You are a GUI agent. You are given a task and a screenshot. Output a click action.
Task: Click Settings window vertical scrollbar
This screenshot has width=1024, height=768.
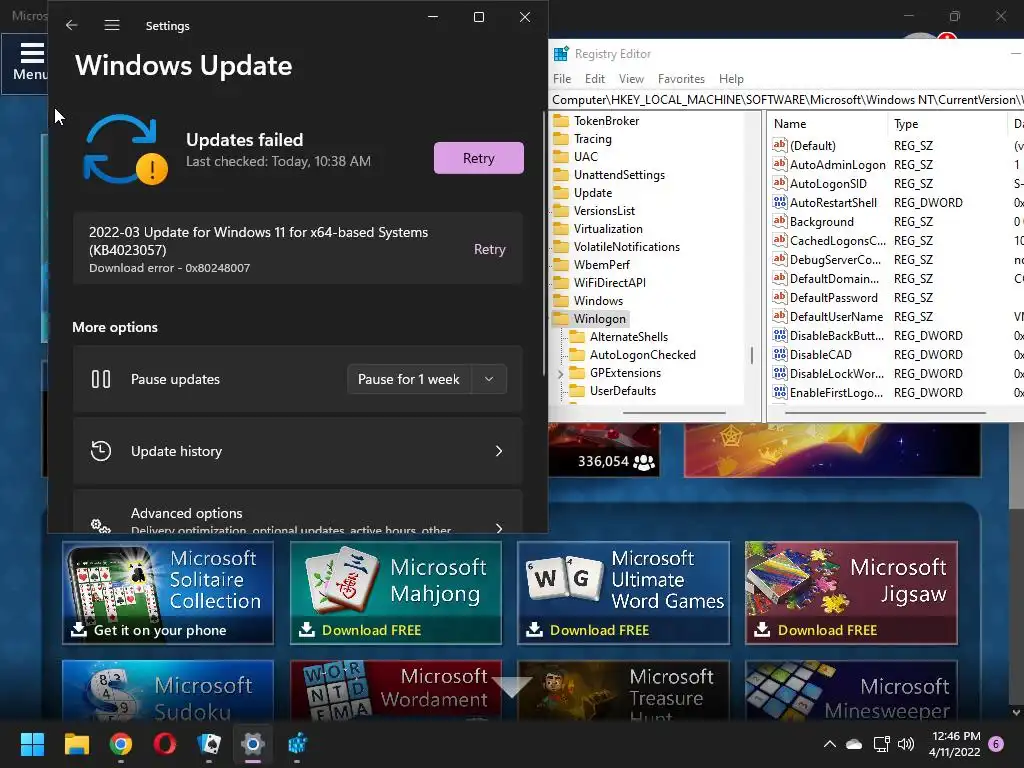click(544, 243)
